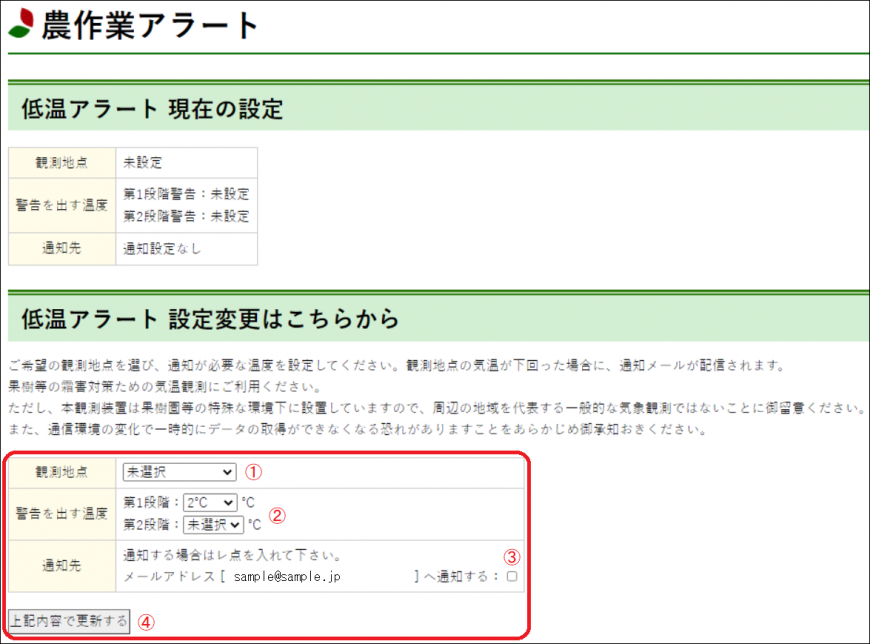Image resolution: width=870 pixels, height=644 pixels.
Task: Click the 農作業アラート page title
Action: click(150, 25)
